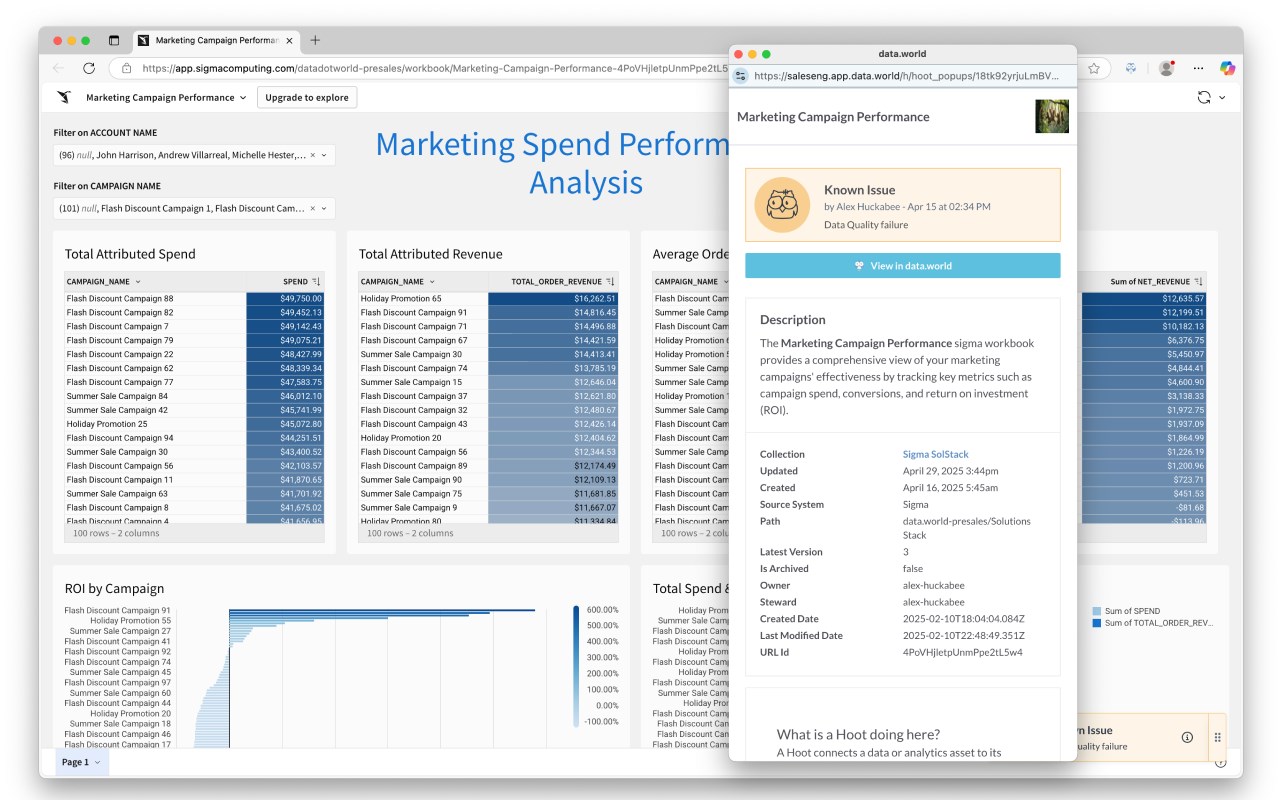Expand the ACCOUNT NAME filter dropdown
1280x800 pixels.
pyautogui.click(x=324, y=155)
